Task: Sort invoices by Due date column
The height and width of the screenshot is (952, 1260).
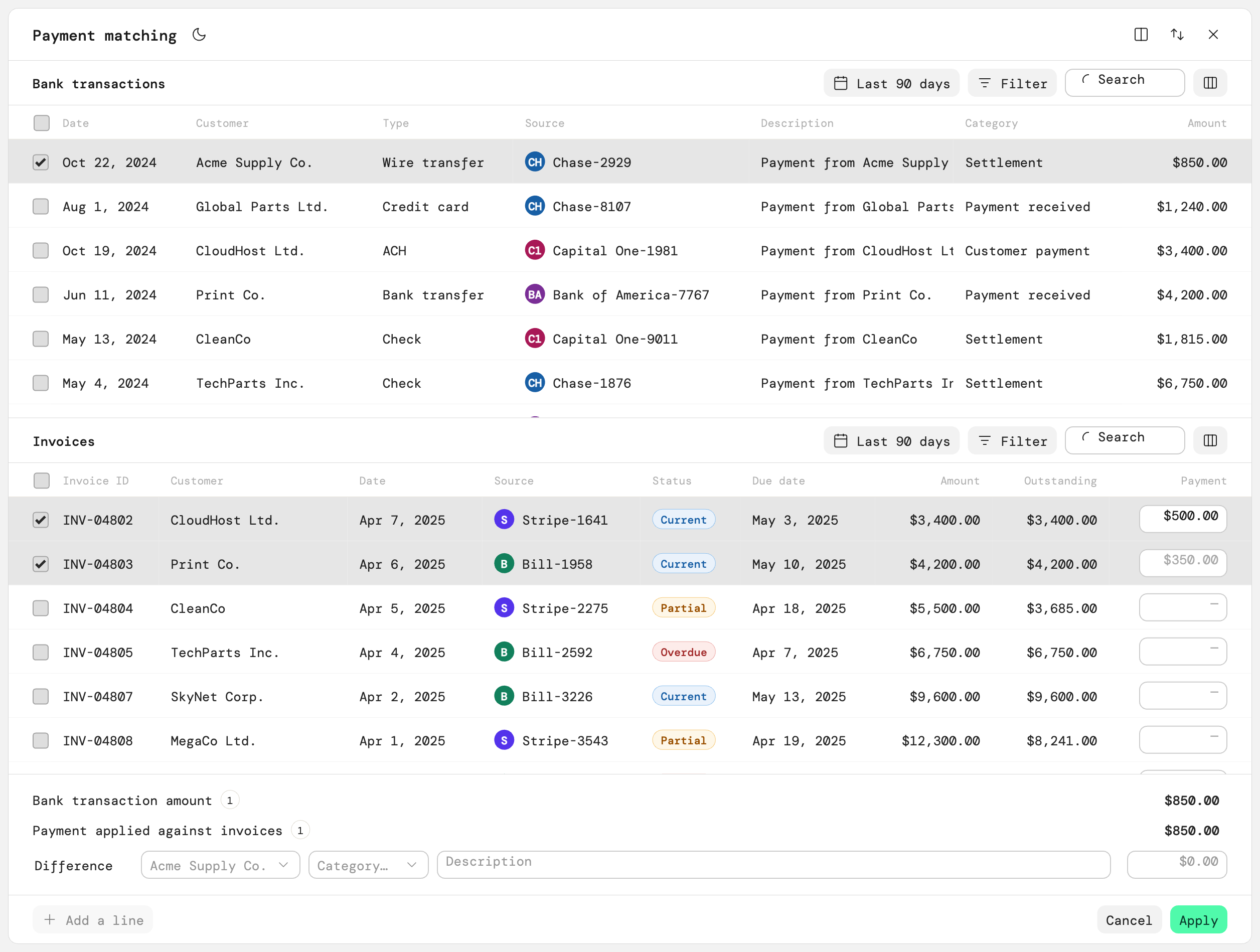Action: tap(778, 481)
